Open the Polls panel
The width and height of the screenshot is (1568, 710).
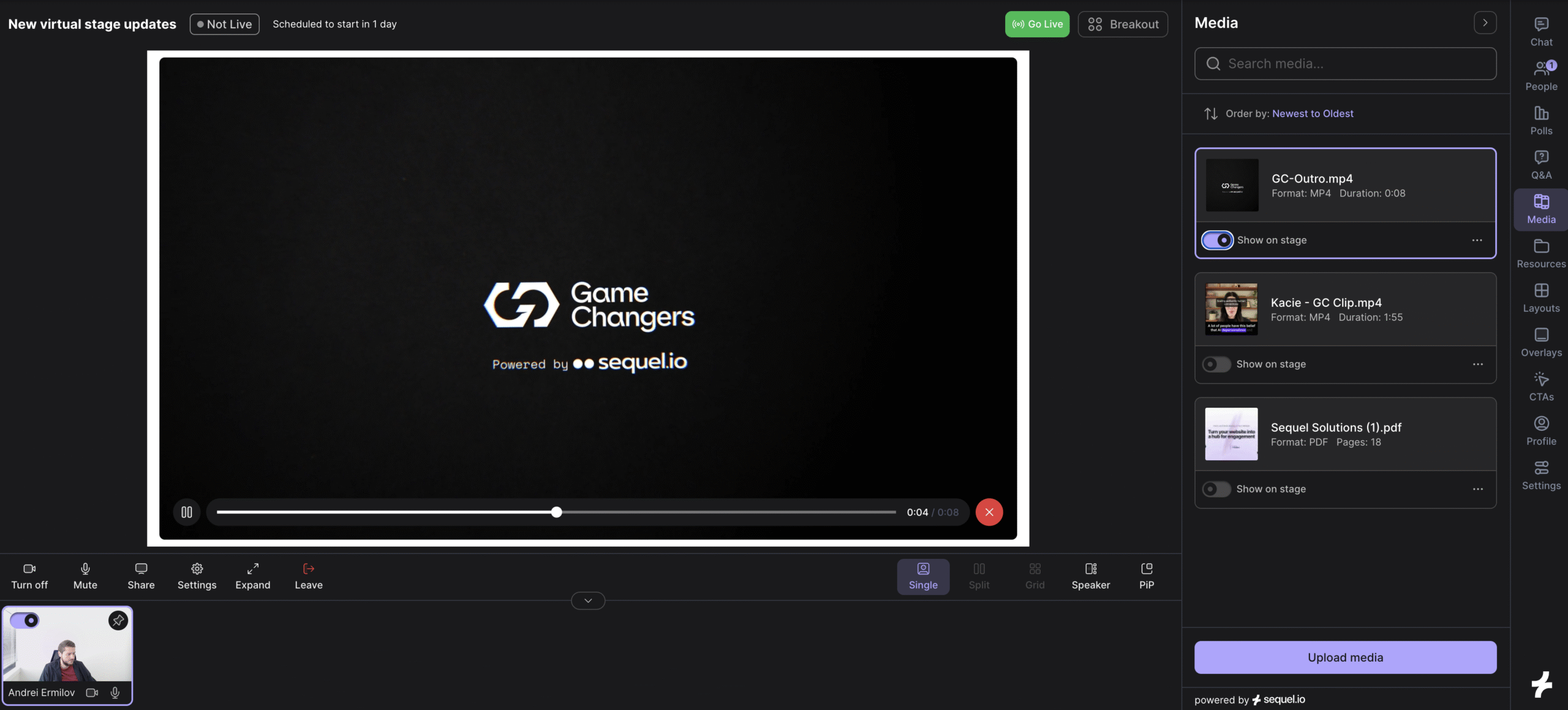coord(1541,121)
